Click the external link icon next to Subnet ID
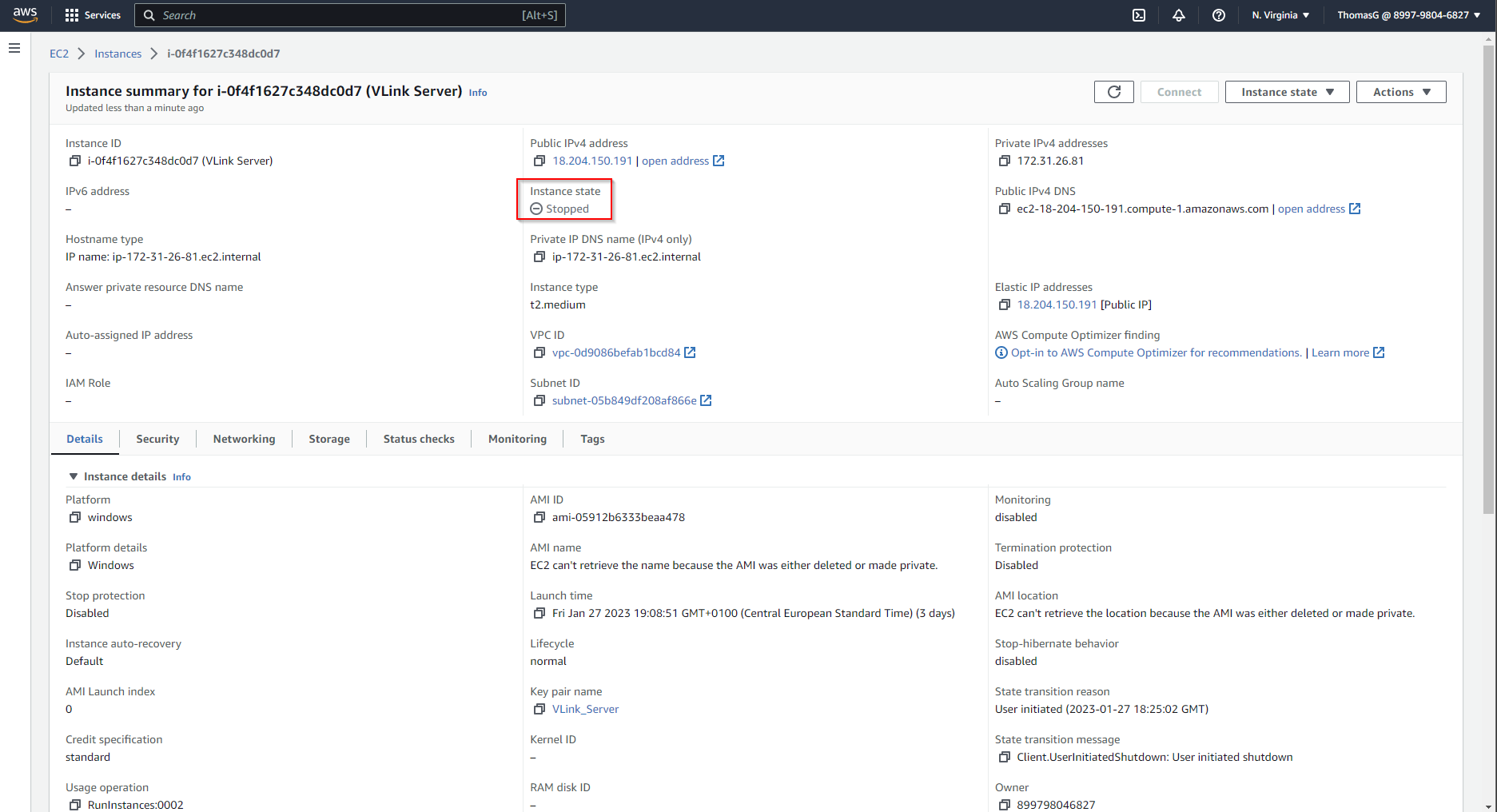Screen dimensions: 1497x812 (706, 400)
